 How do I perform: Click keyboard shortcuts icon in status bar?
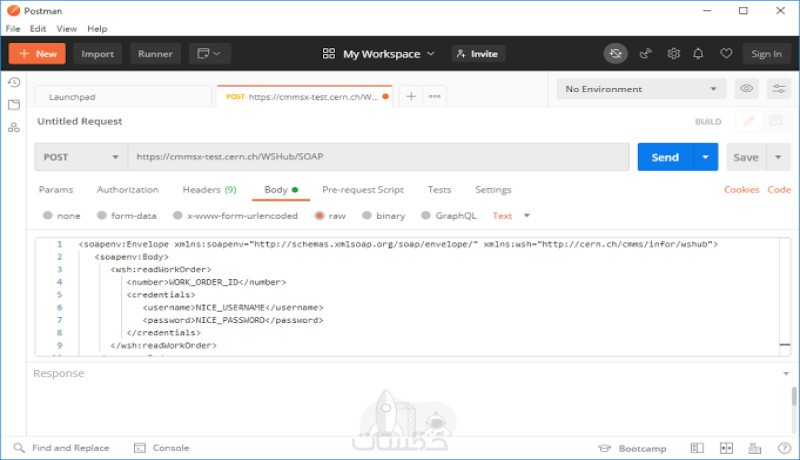[x=755, y=448]
